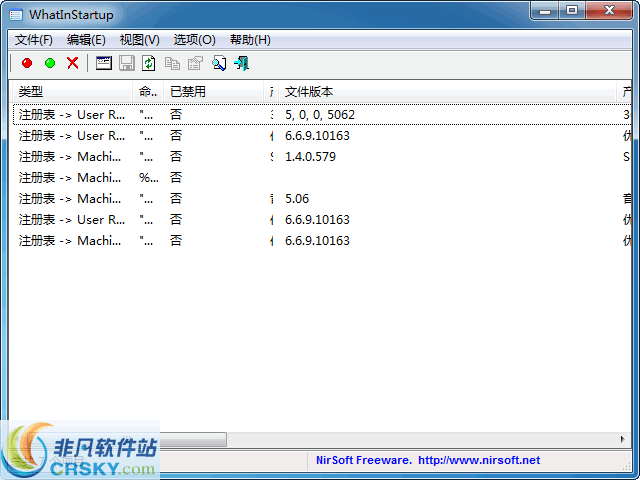Minimize the WhatInStartup window
The width and height of the screenshot is (640, 480).
point(545,11)
